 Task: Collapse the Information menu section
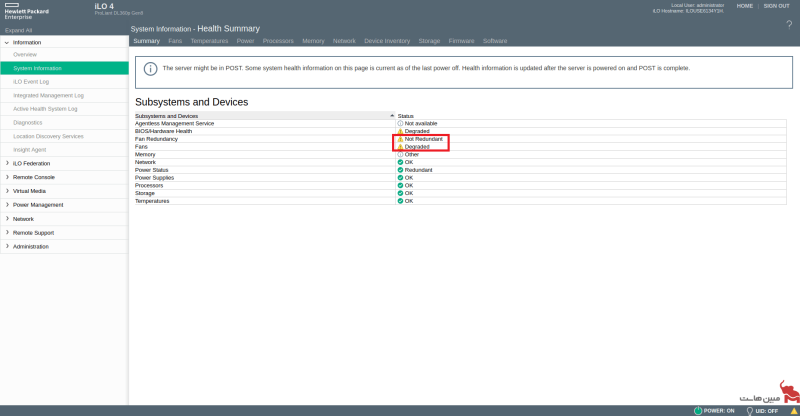point(7,42)
